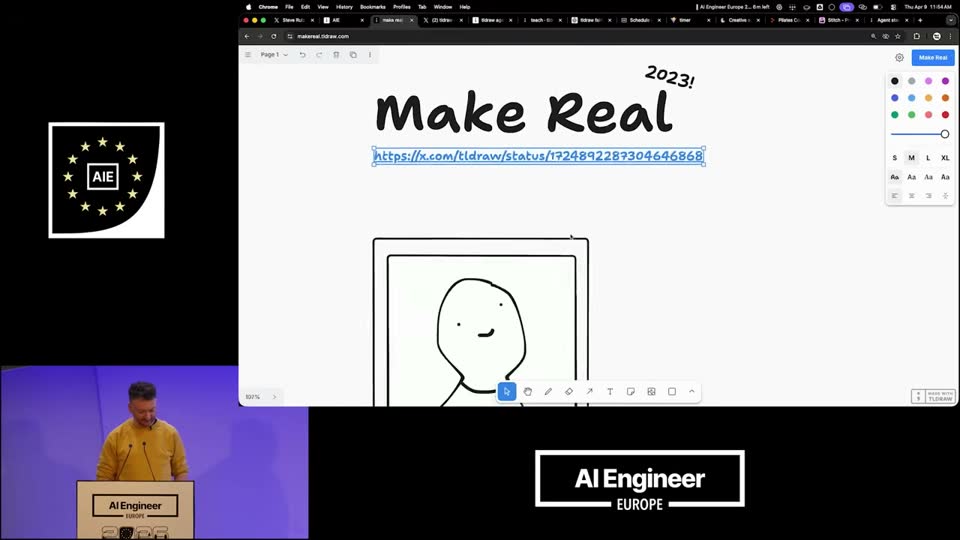Select the Sticky note tool

pos(631,392)
